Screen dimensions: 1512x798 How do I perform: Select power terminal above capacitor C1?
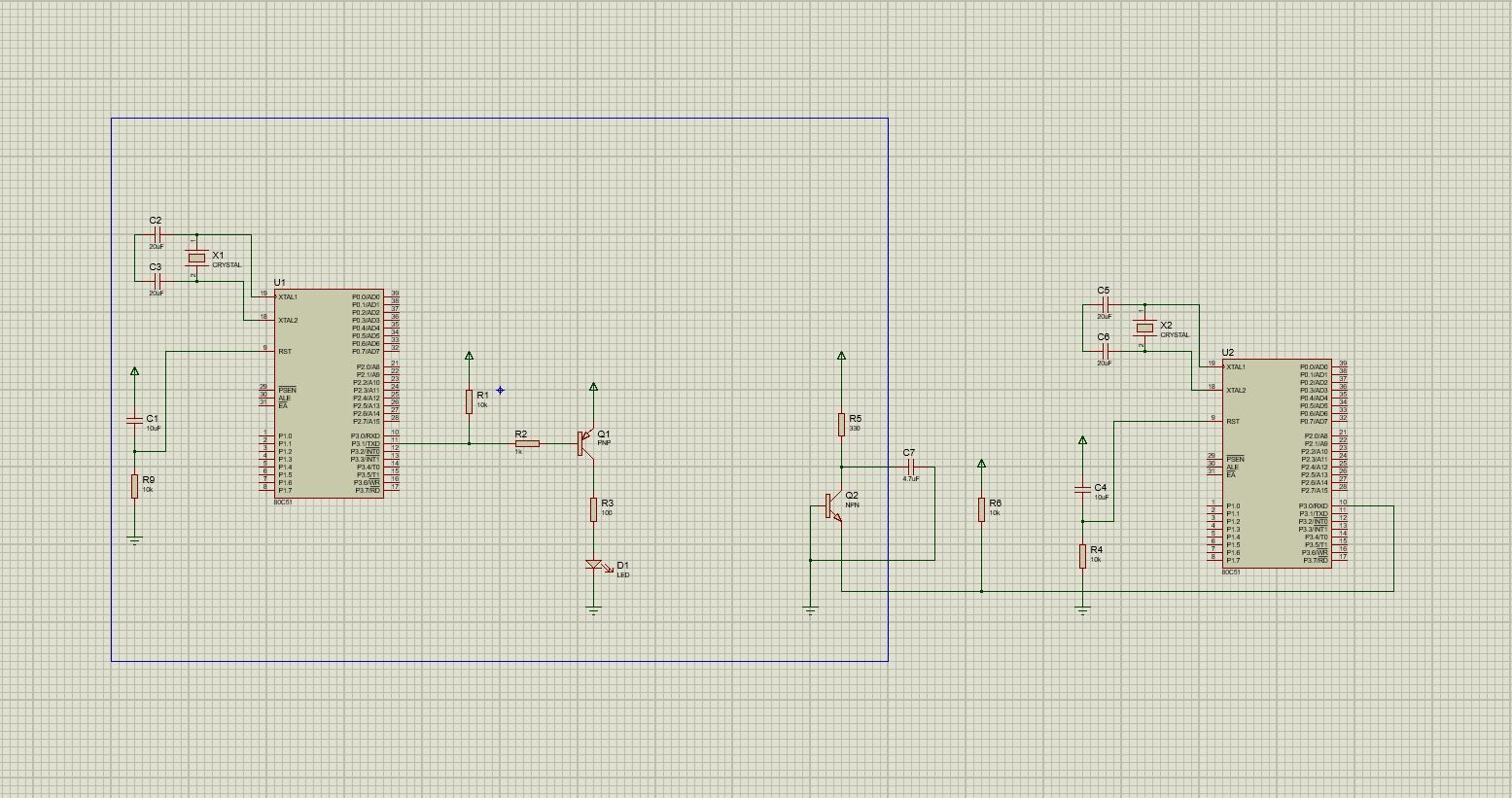[x=134, y=371]
